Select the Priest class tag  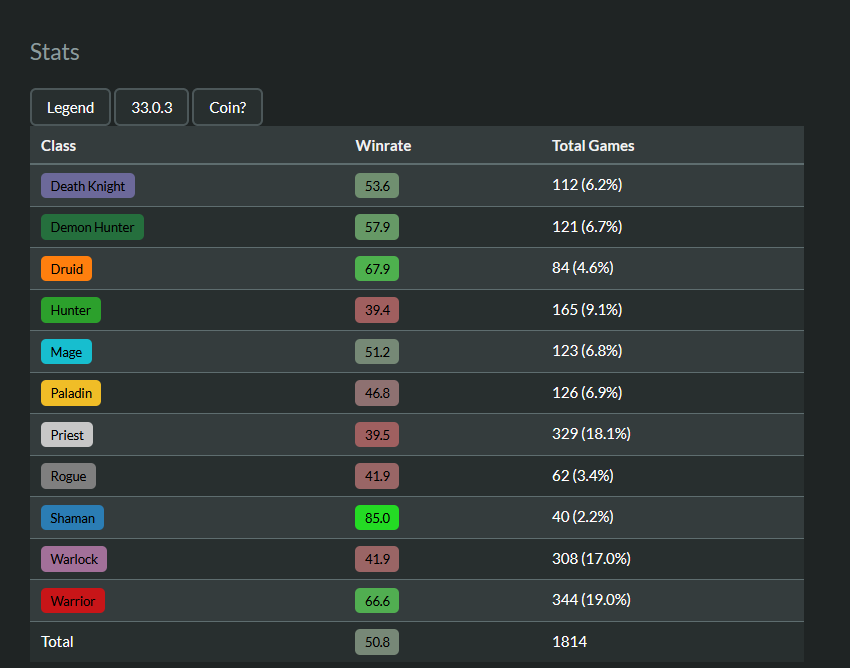point(67,435)
